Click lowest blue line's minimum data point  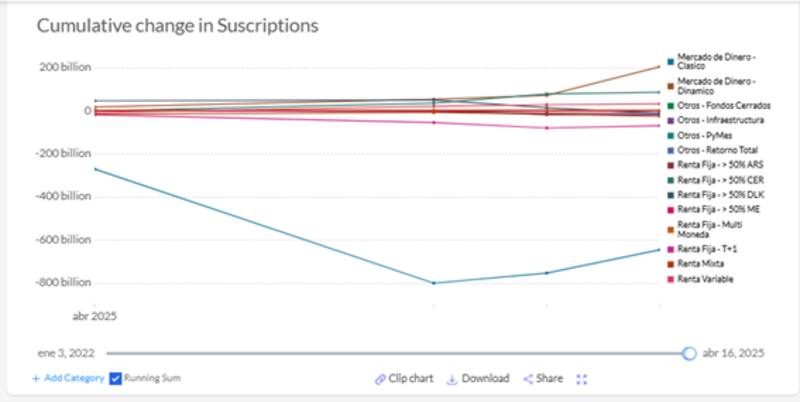434,283
